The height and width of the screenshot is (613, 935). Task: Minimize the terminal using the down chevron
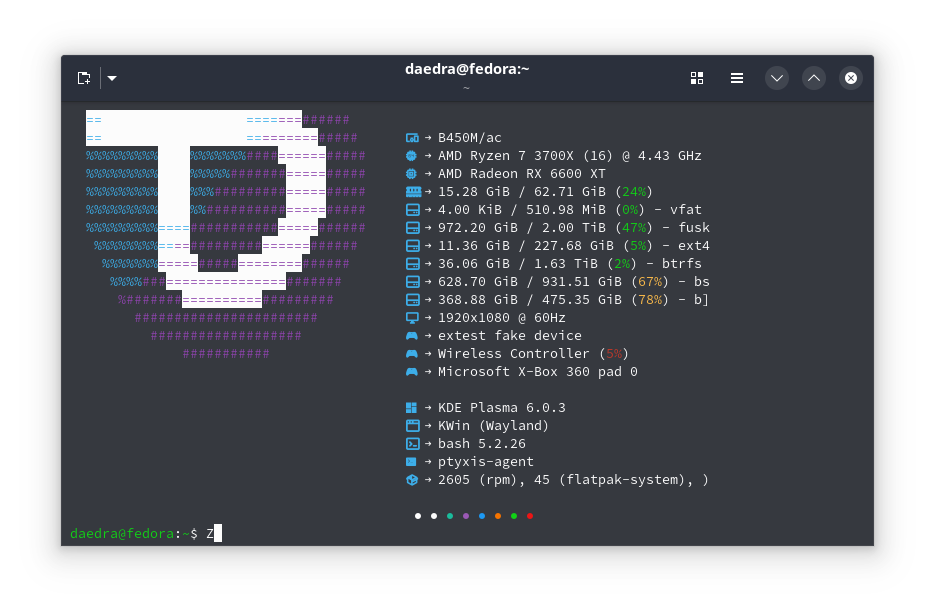click(777, 78)
